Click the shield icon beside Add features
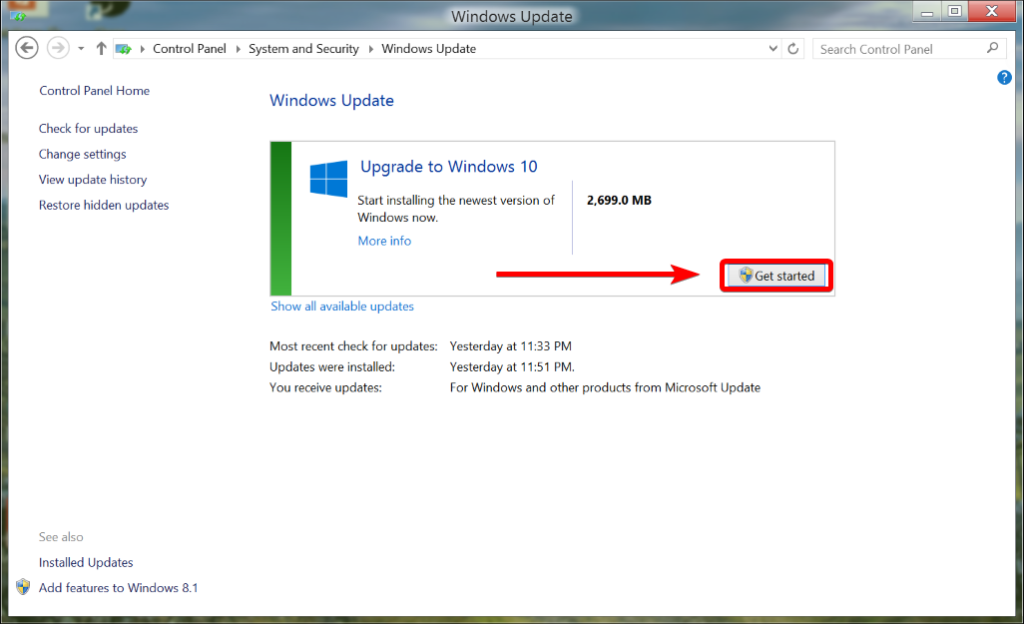 pos(23,587)
